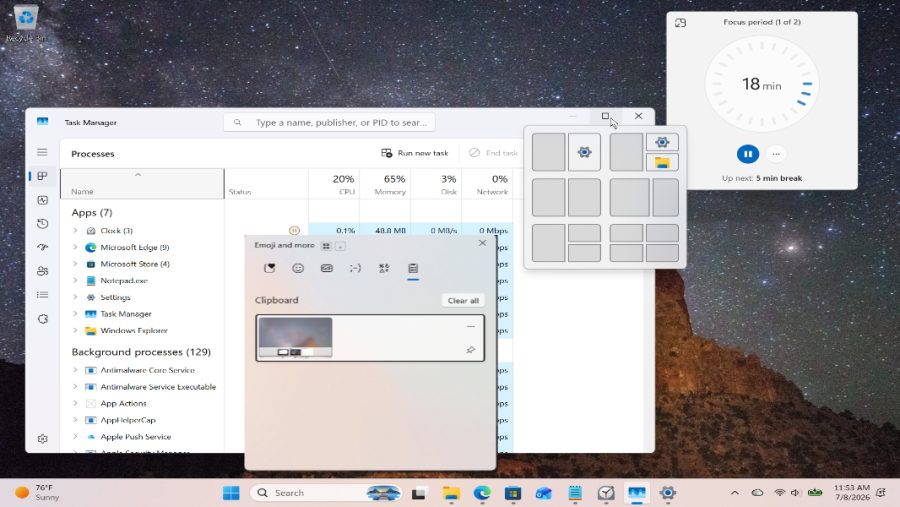
Task: Open Task Manager settings gear icon
Action: coord(42,439)
